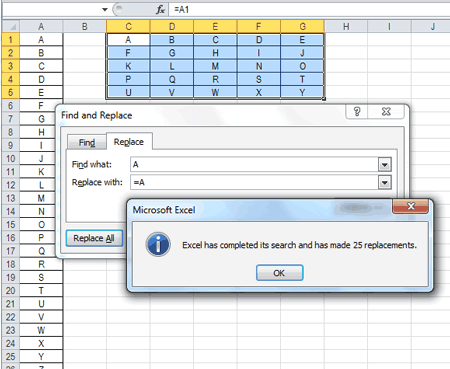Select column H header
This screenshot has height=369, width=450.
click(346, 26)
